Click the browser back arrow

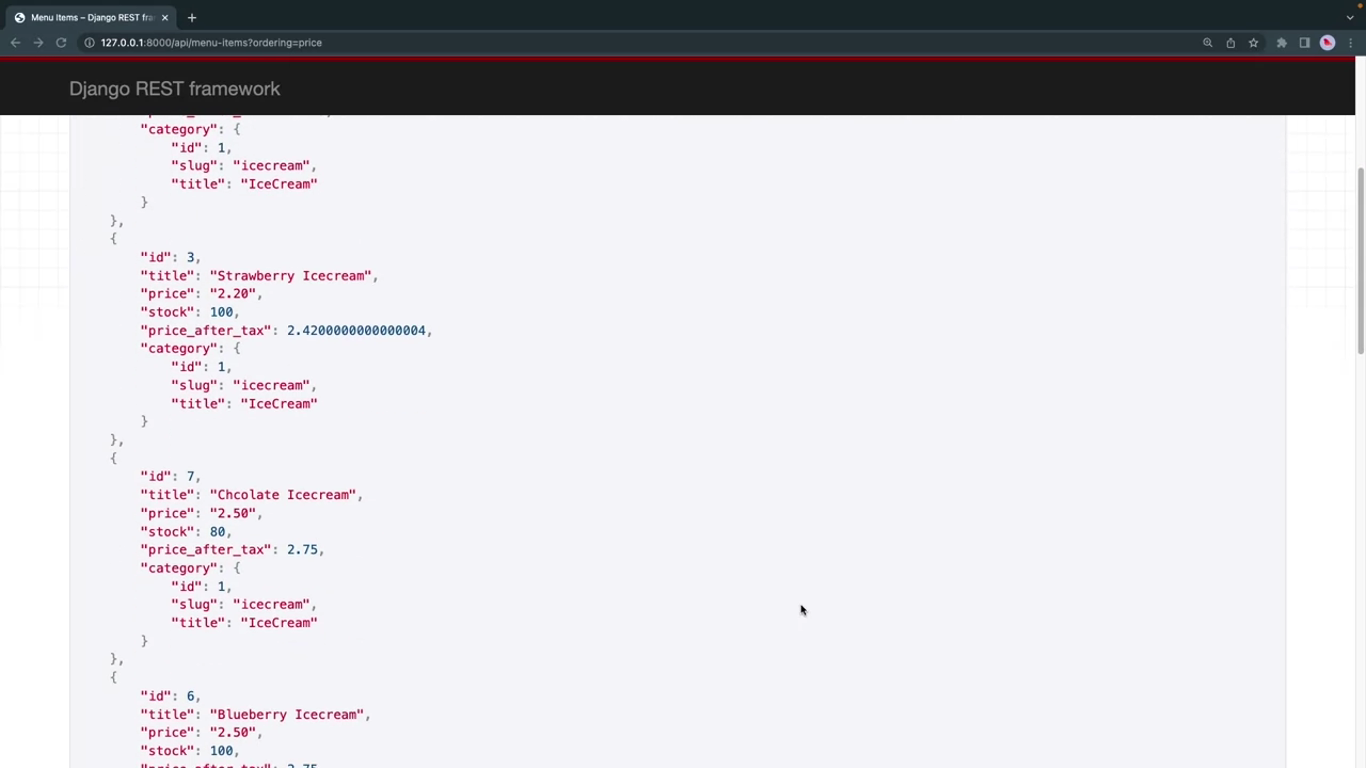point(15,43)
